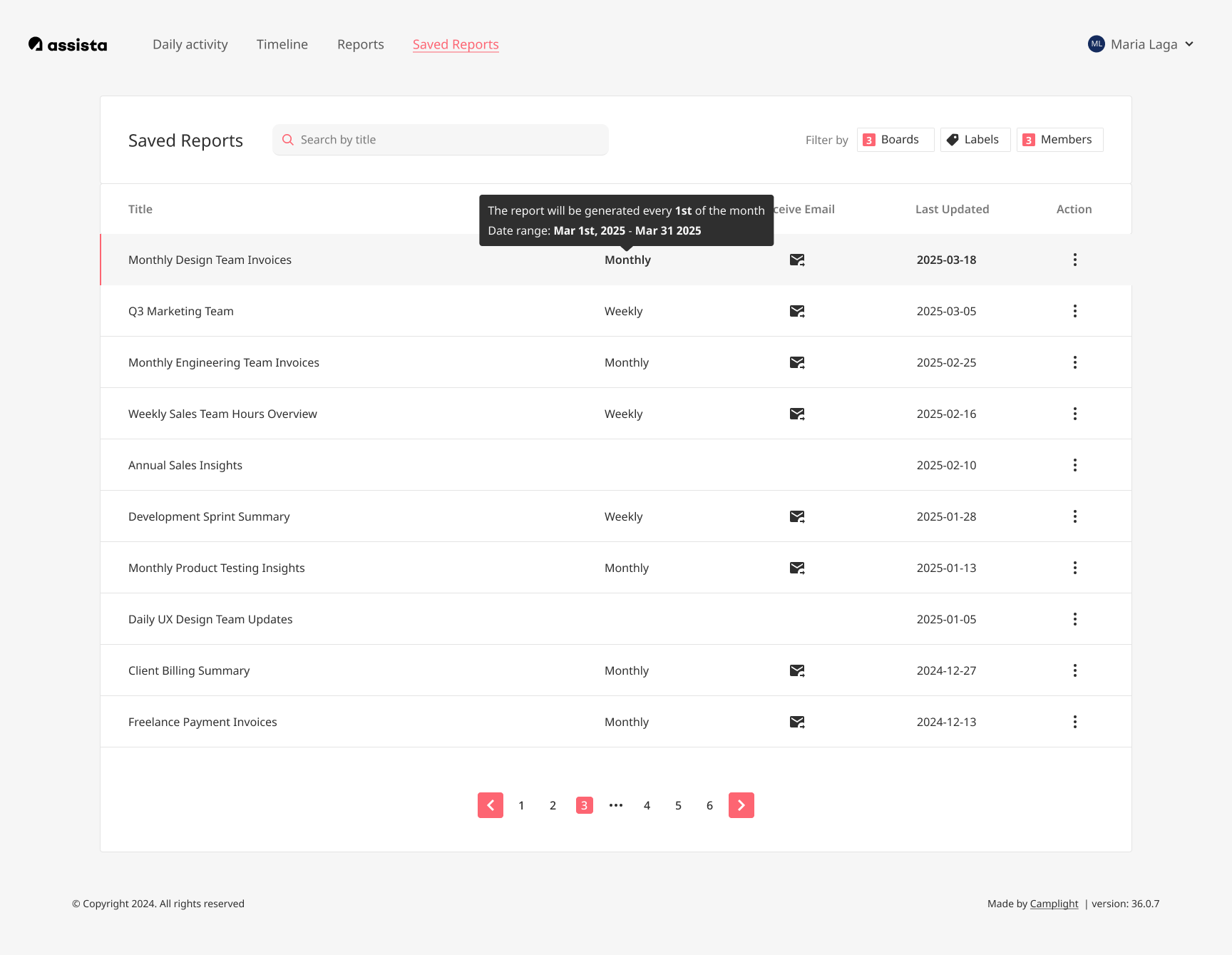Click the email icon for Client Billing Summary
1232x955 pixels.
[x=796, y=670]
